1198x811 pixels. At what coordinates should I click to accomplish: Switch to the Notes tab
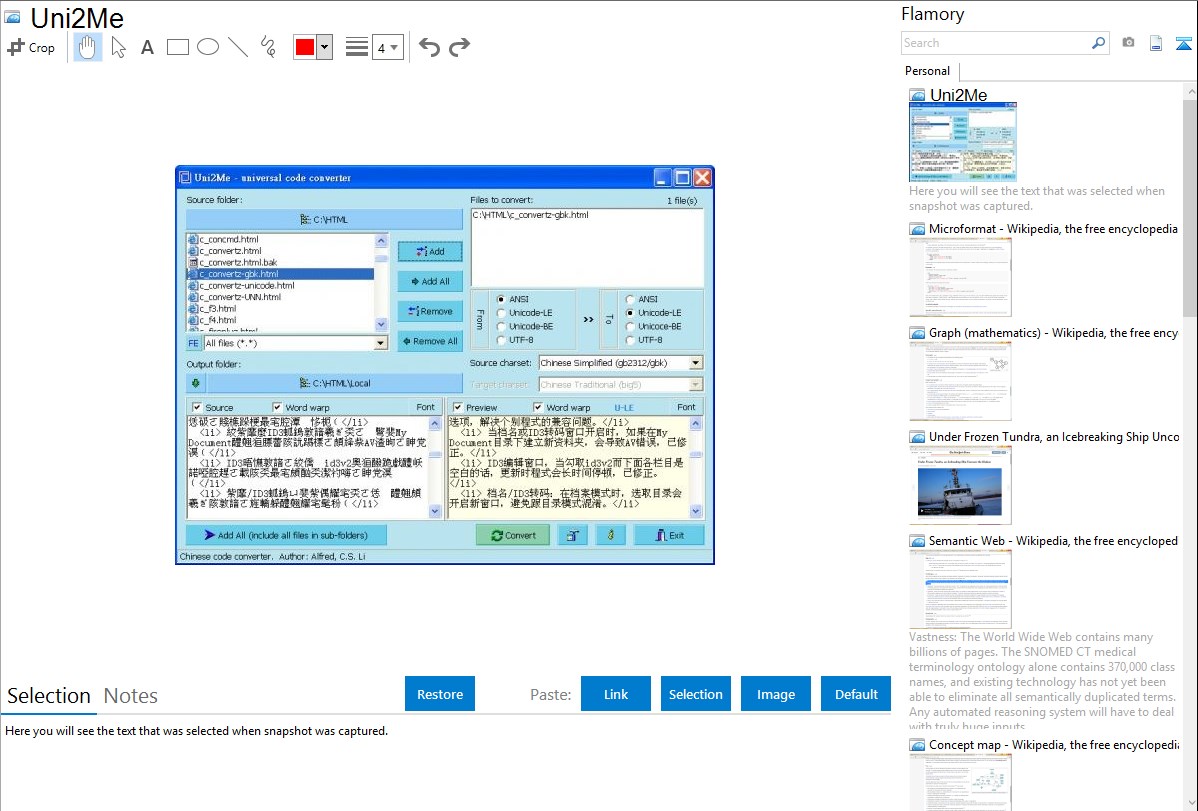[131, 696]
